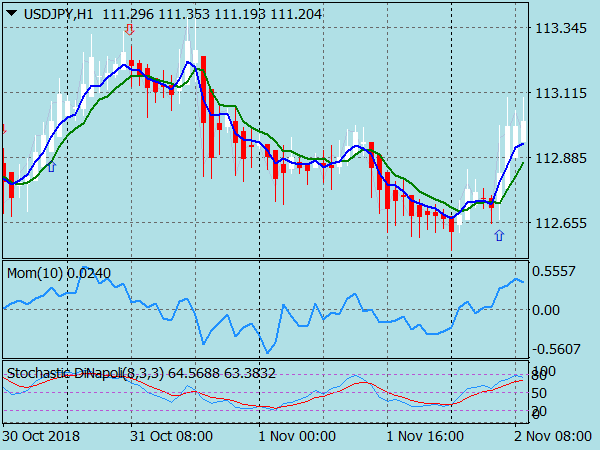Click the 112.885 price level label
600x450 pixels.
561,158
